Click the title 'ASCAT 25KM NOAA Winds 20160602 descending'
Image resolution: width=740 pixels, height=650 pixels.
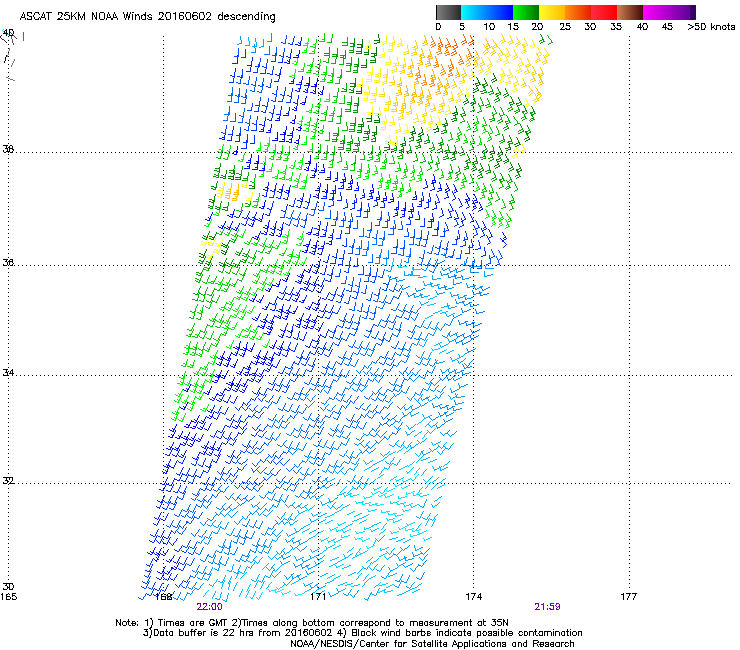147,17
